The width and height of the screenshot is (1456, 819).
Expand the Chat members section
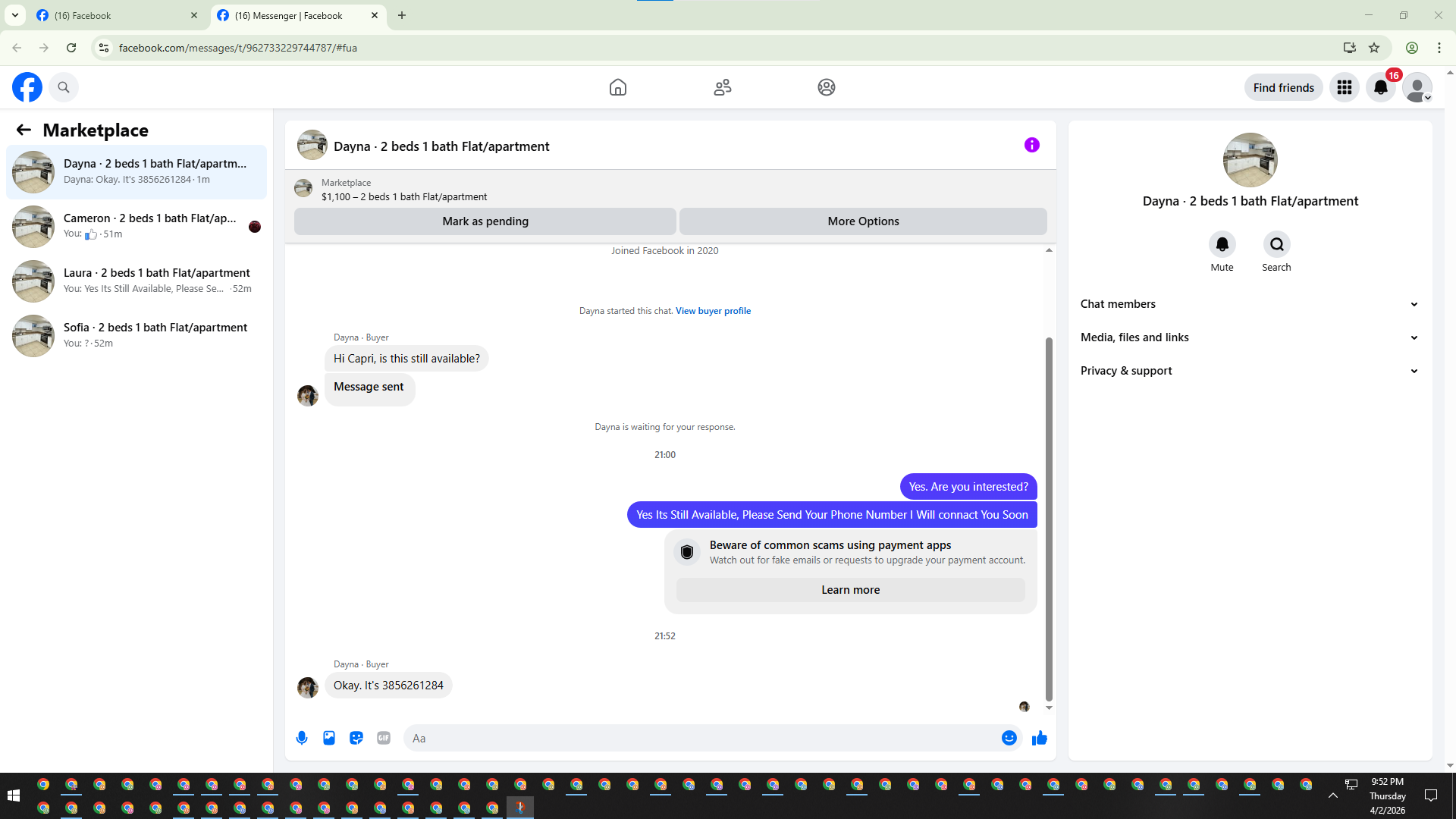coord(1250,304)
